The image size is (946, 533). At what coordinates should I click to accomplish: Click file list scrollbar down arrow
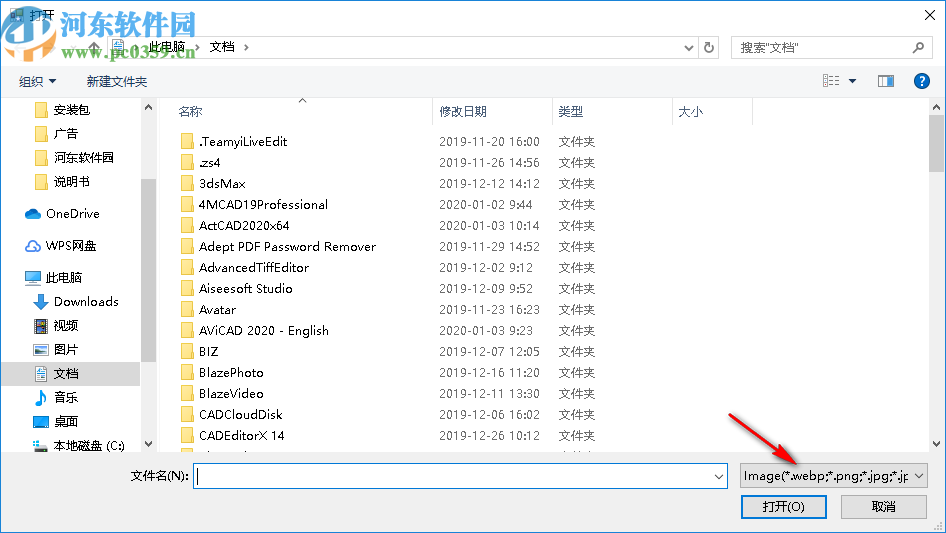[x=936, y=444]
